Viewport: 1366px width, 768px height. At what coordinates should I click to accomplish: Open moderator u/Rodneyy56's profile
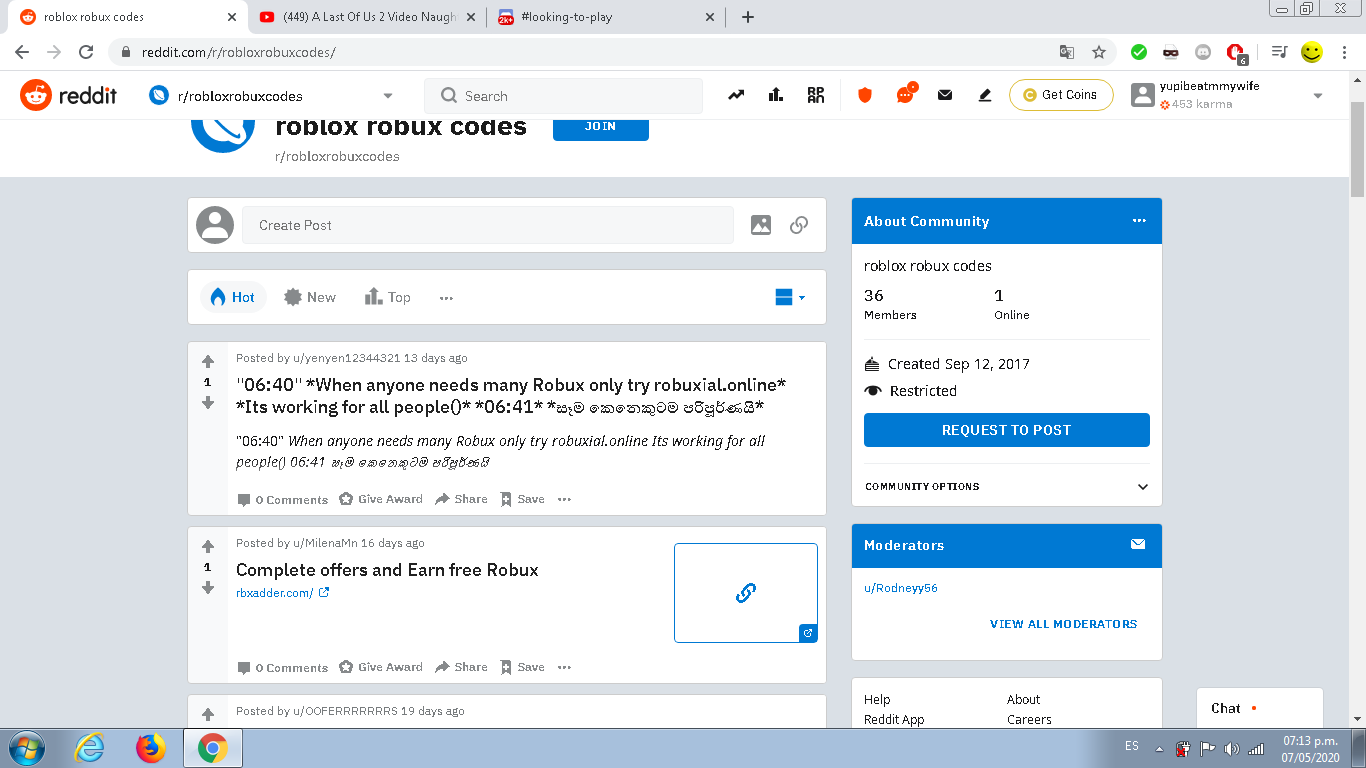[901, 588]
